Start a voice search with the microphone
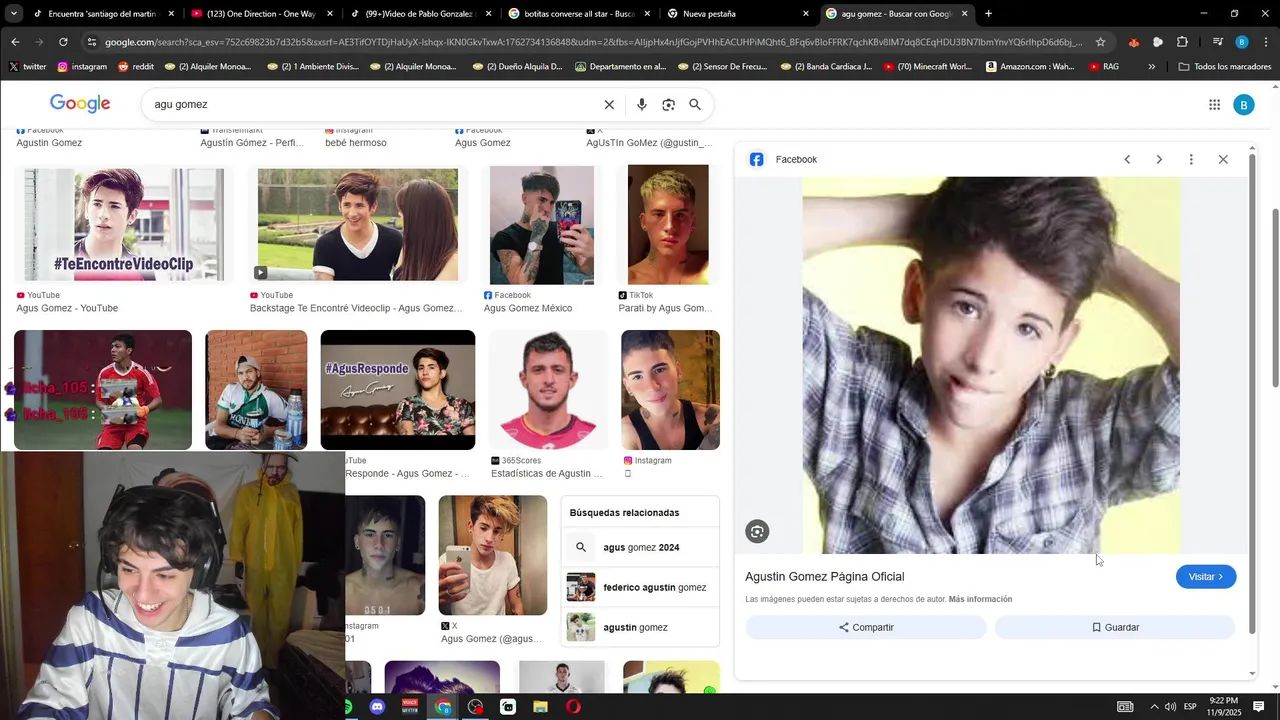 pos(642,104)
